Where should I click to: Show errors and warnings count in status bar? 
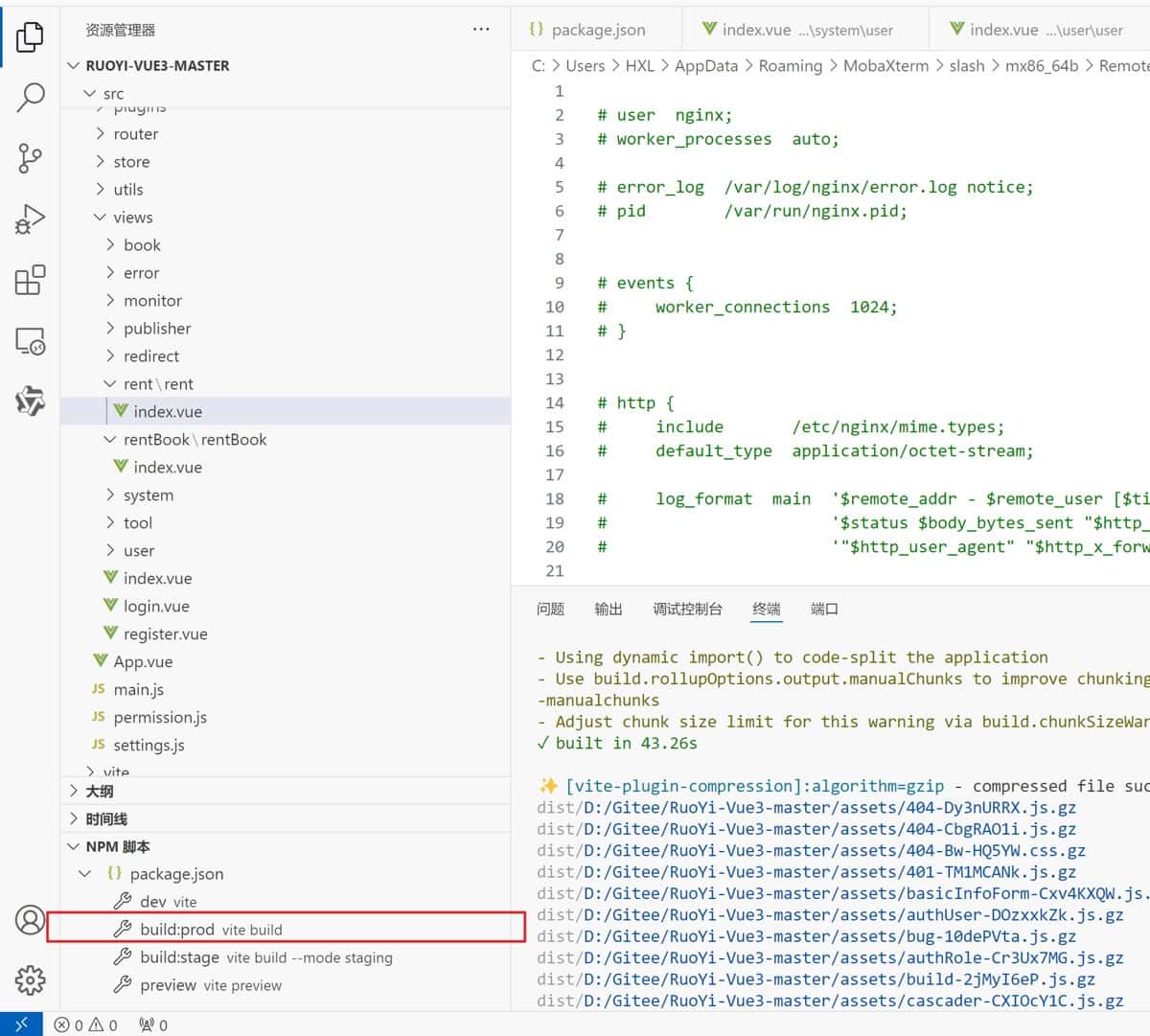pos(86,1024)
